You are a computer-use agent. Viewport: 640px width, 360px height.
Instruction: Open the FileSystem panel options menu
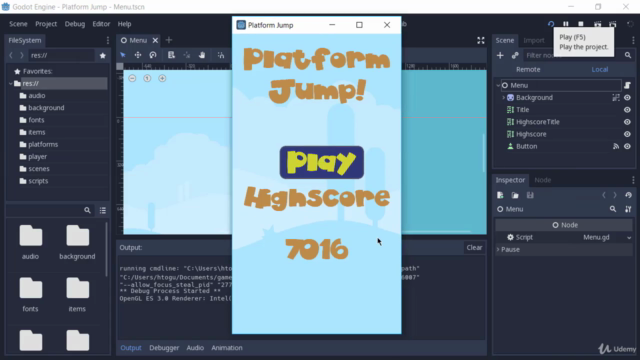click(x=107, y=40)
